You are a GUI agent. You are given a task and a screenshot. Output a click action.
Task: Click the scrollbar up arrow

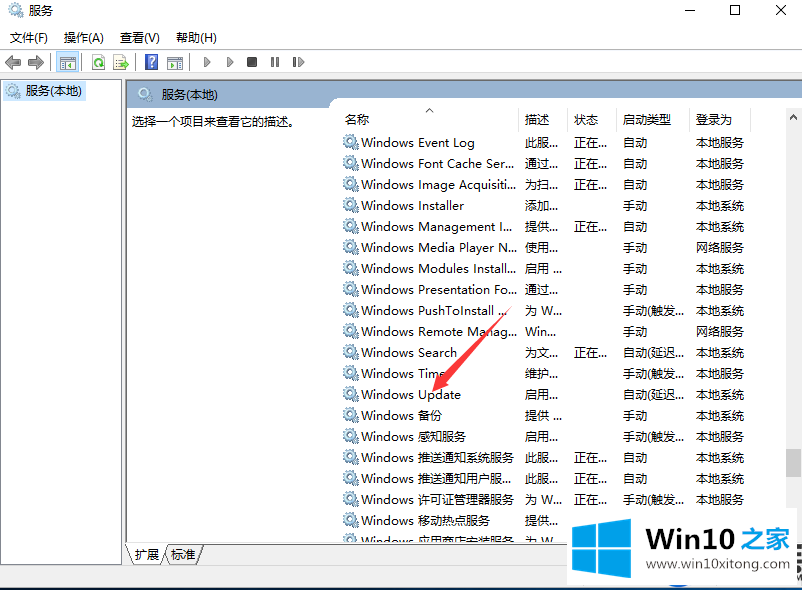(793, 118)
